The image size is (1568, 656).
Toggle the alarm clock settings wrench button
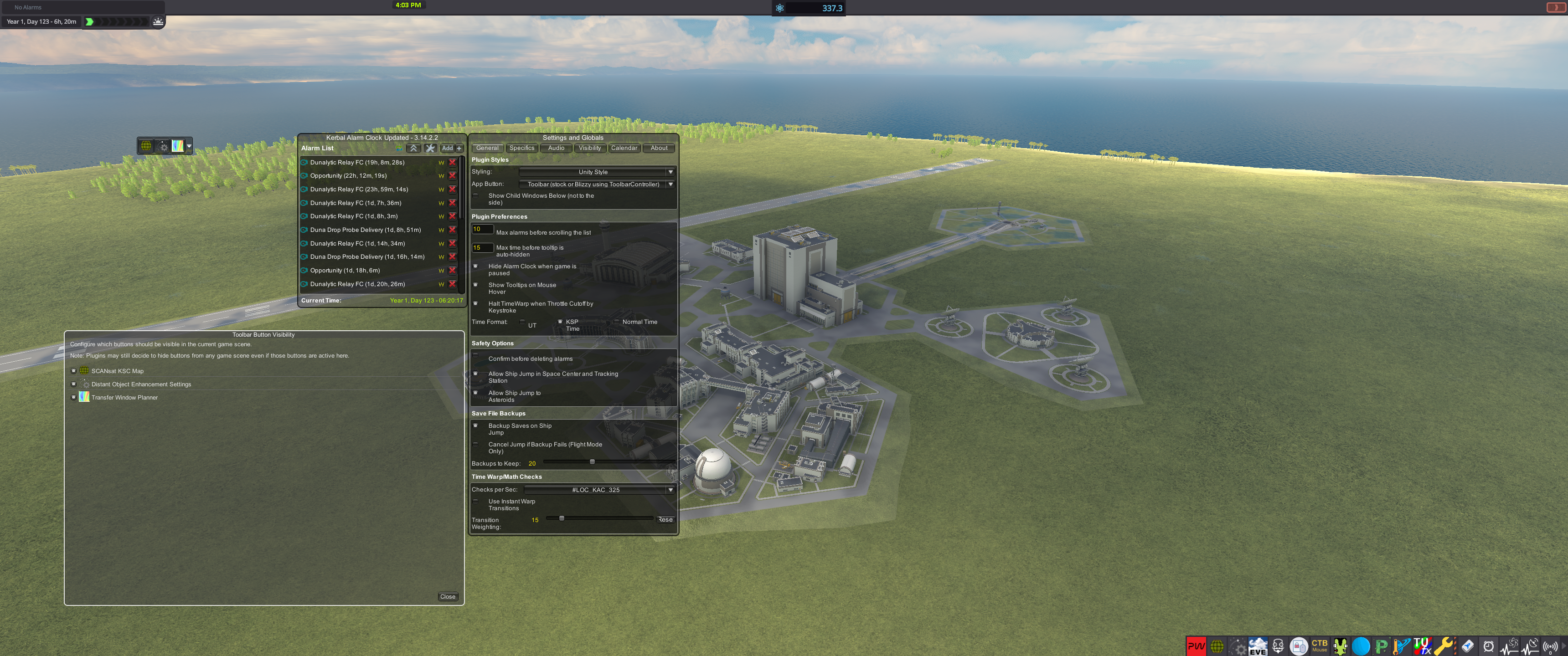(430, 148)
